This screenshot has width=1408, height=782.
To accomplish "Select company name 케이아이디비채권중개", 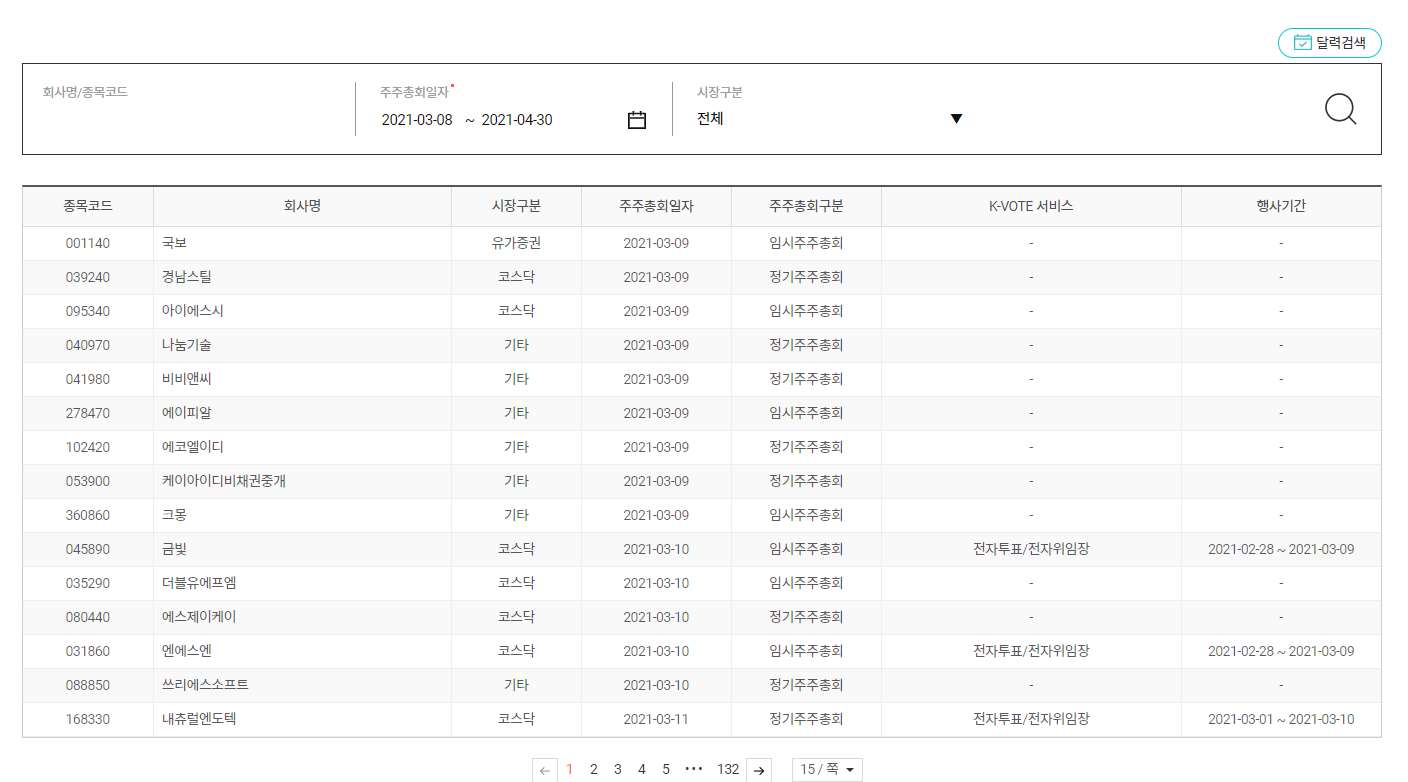I will (224, 481).
